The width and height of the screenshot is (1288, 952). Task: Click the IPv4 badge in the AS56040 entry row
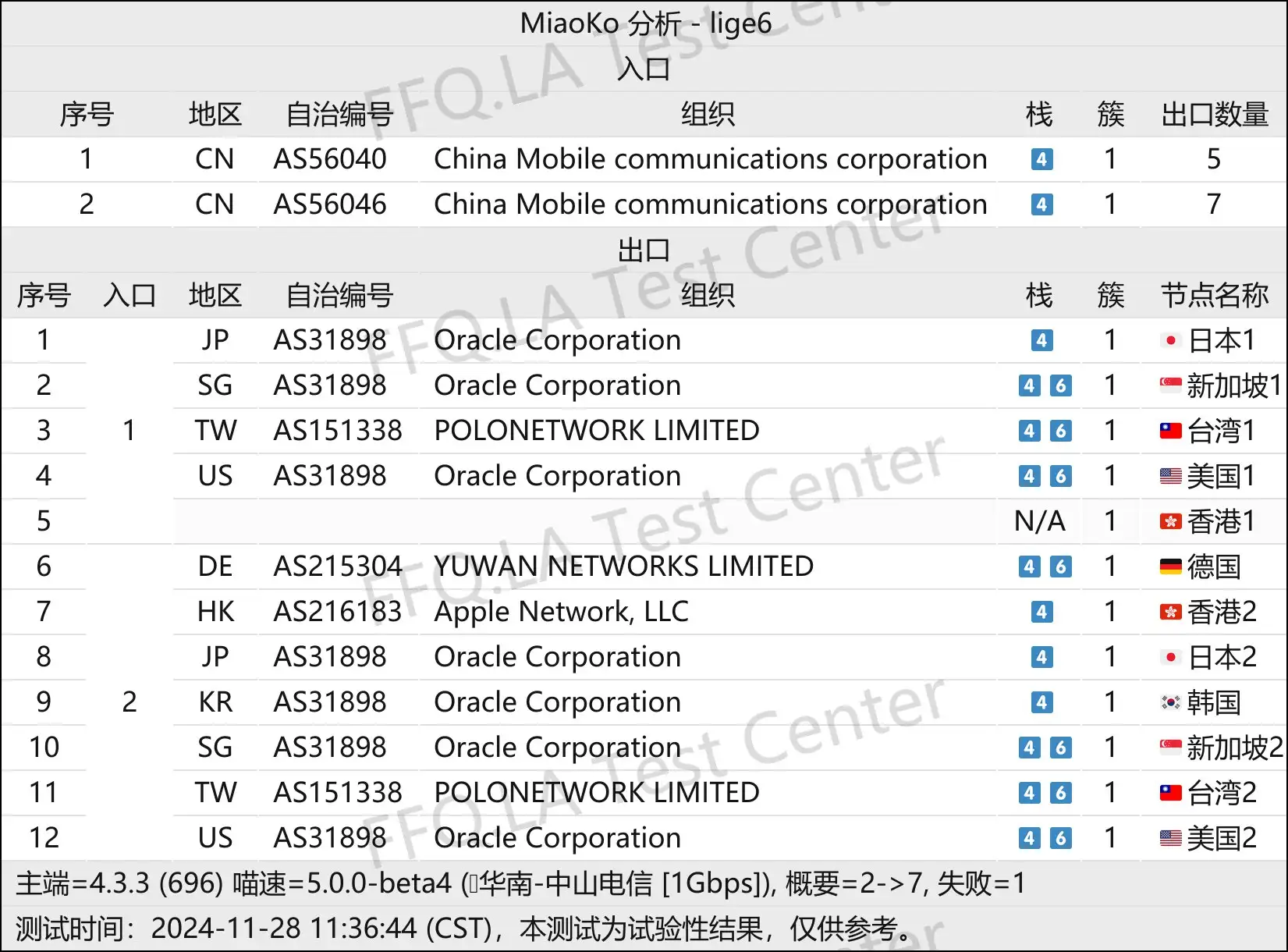(1041, 159)
